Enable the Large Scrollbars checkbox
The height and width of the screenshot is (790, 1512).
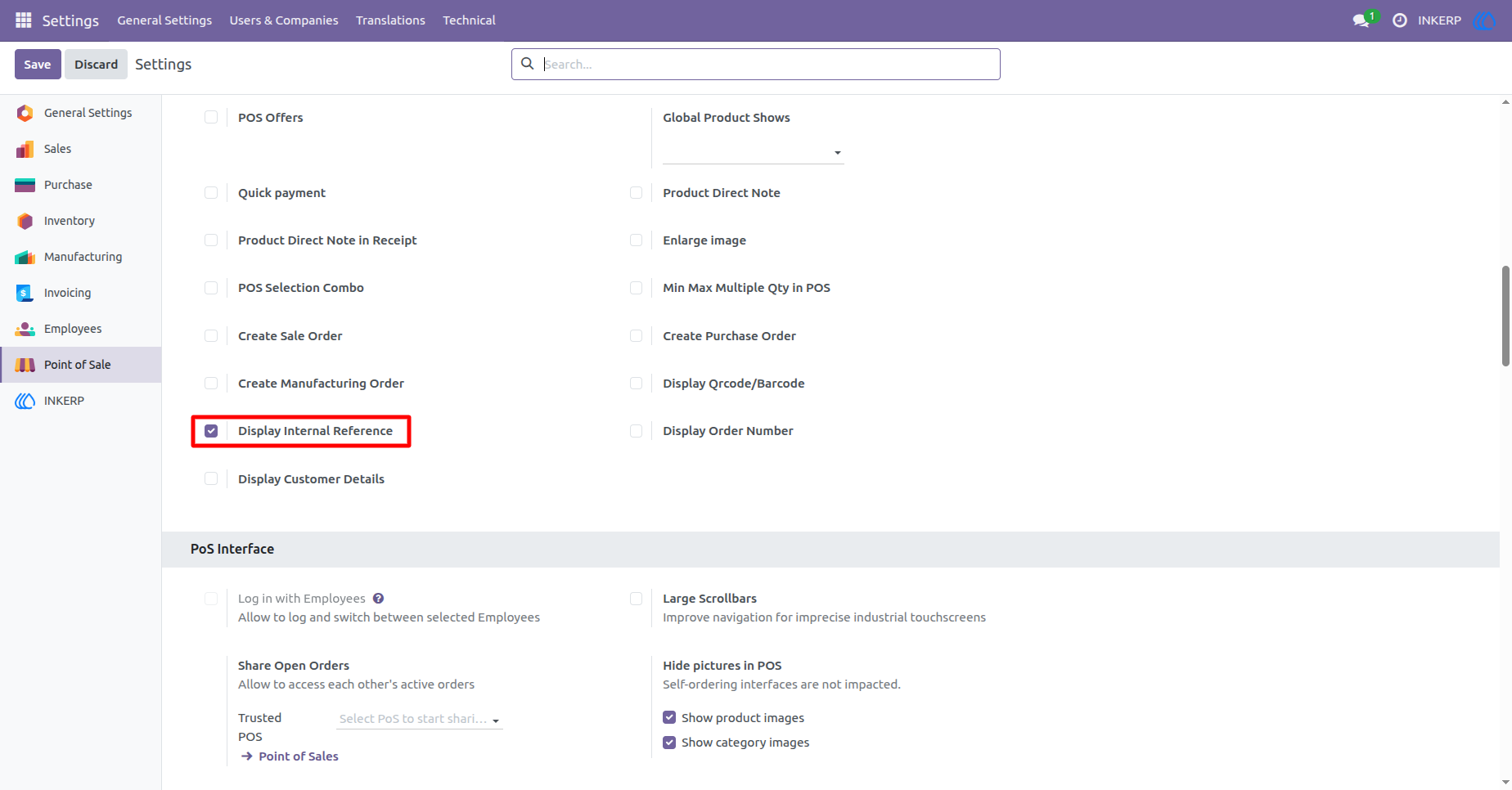click(636, 599)
